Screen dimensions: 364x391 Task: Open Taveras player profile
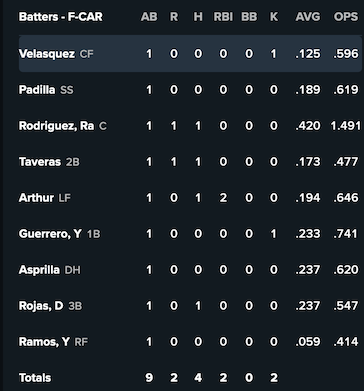click(x=40, y=162)
